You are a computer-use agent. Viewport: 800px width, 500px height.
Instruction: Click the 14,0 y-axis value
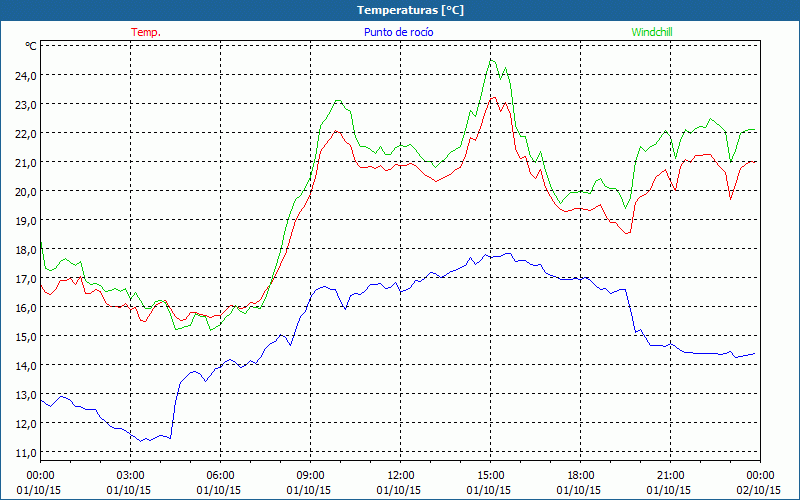tap(26, 366)
